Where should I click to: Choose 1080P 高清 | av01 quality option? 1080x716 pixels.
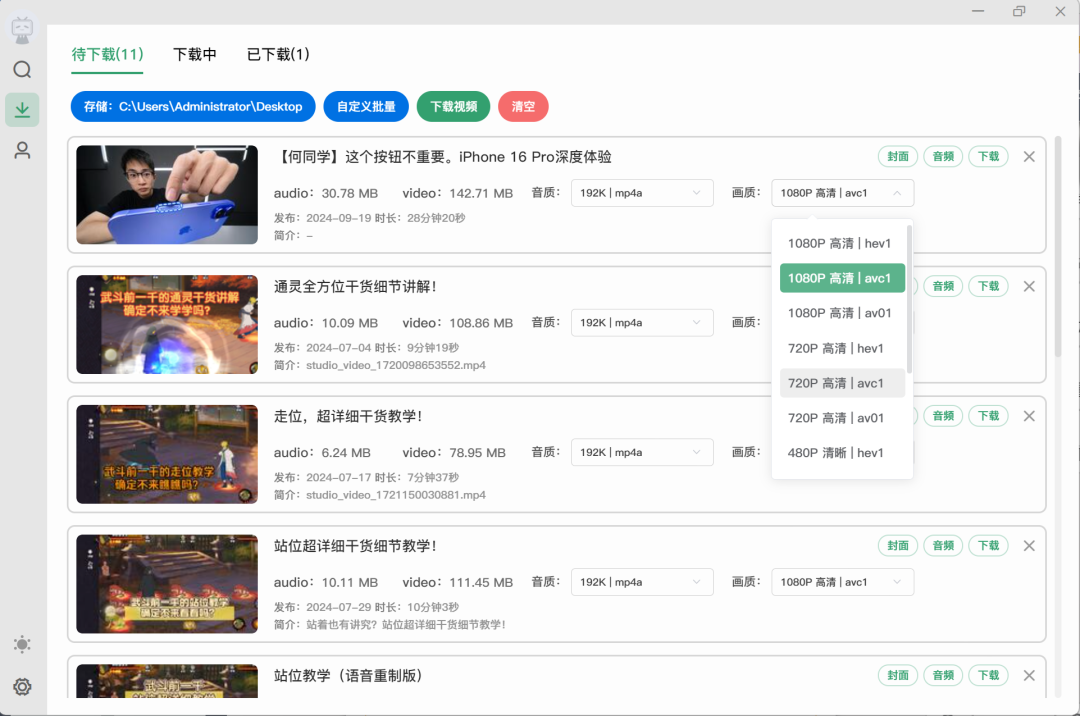coord(842,313)
